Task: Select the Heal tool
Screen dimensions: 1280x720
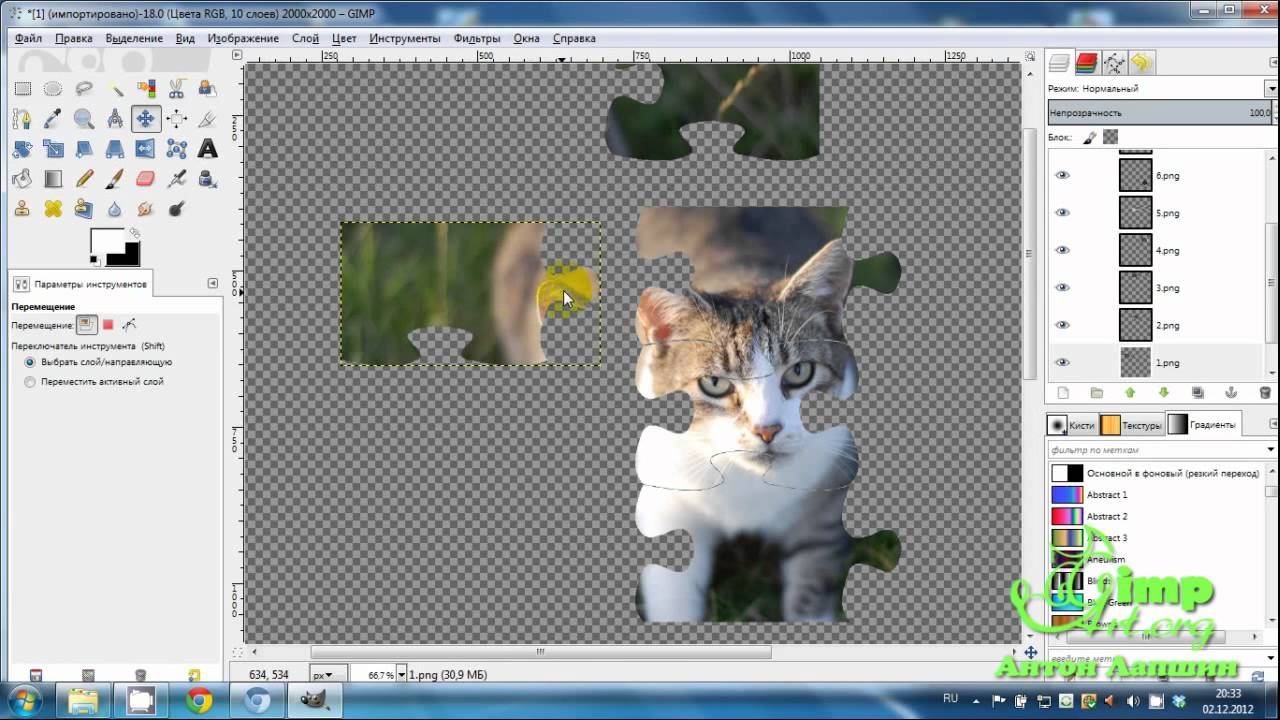Action: click(53, 209)
